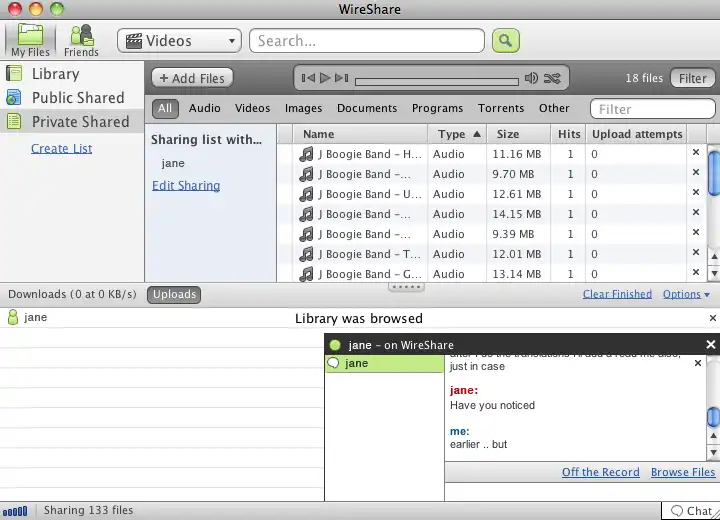The image size is (720, 520).
Task: Click the panel resize grip handle
Action: coord(406,287)
